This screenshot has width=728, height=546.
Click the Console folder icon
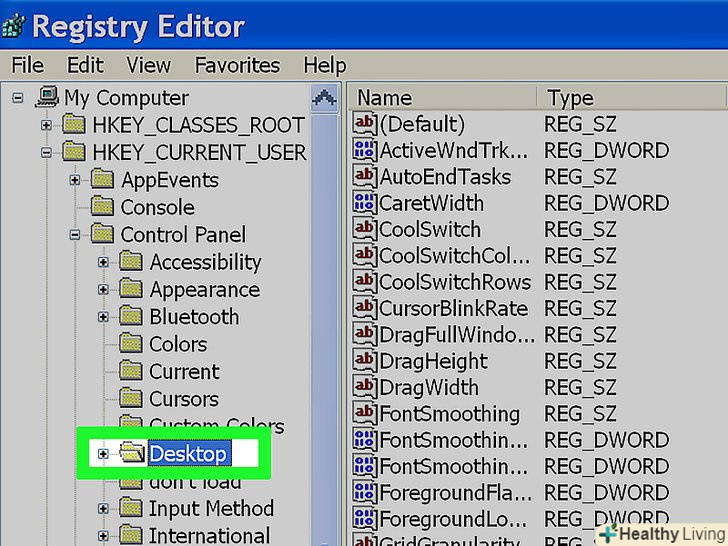[102, 206]
